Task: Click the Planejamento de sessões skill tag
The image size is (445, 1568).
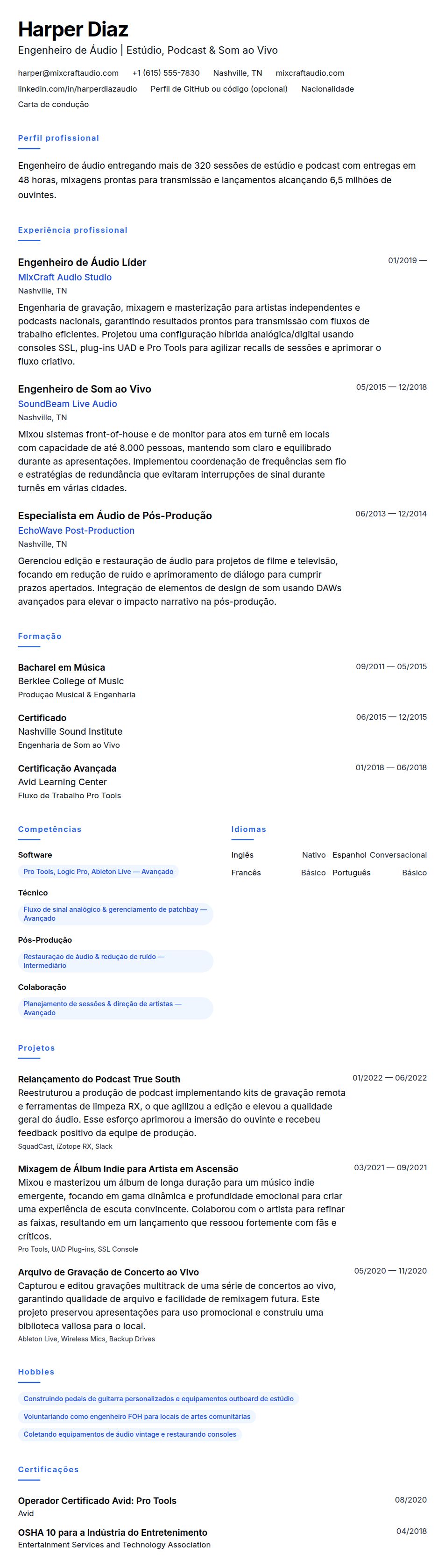Action: pos(115,1008)
